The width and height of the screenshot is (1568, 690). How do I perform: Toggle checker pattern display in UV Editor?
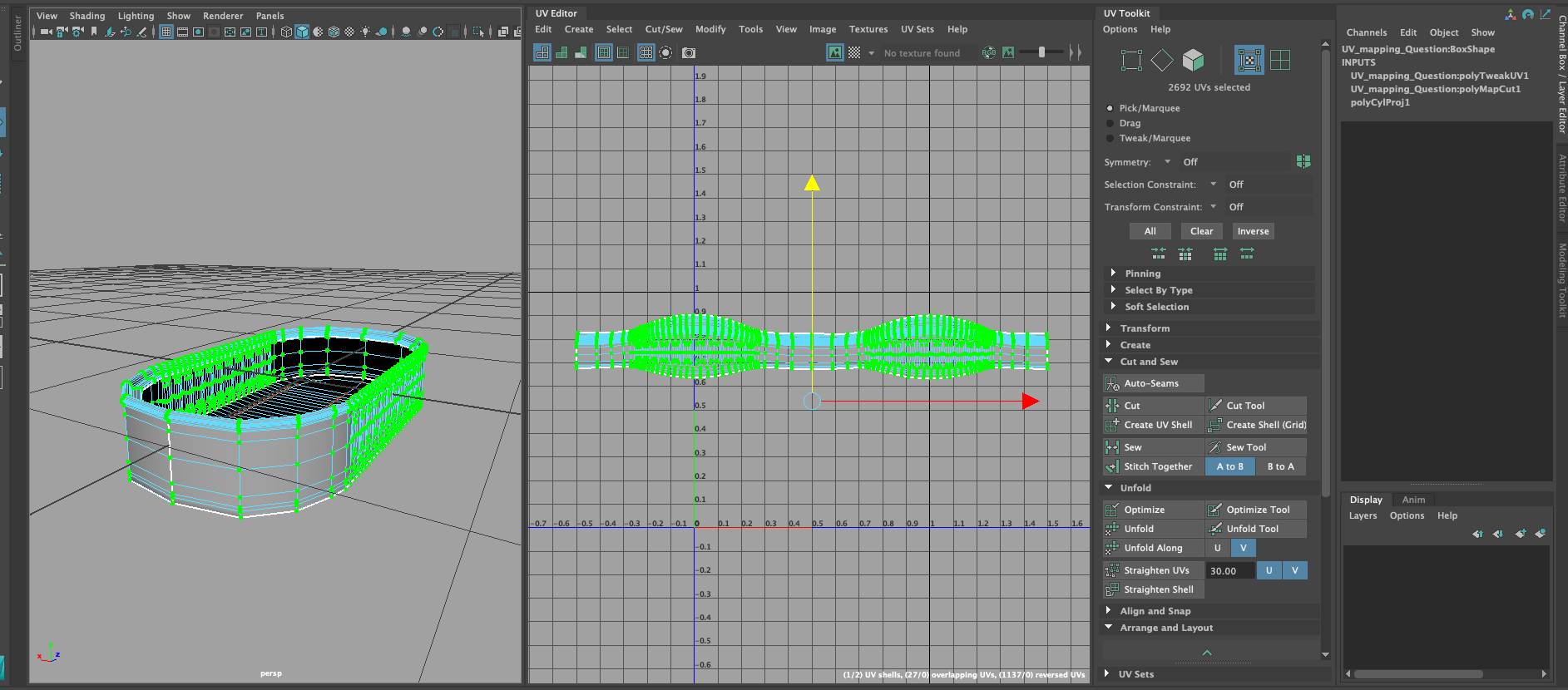pos(854,52)
